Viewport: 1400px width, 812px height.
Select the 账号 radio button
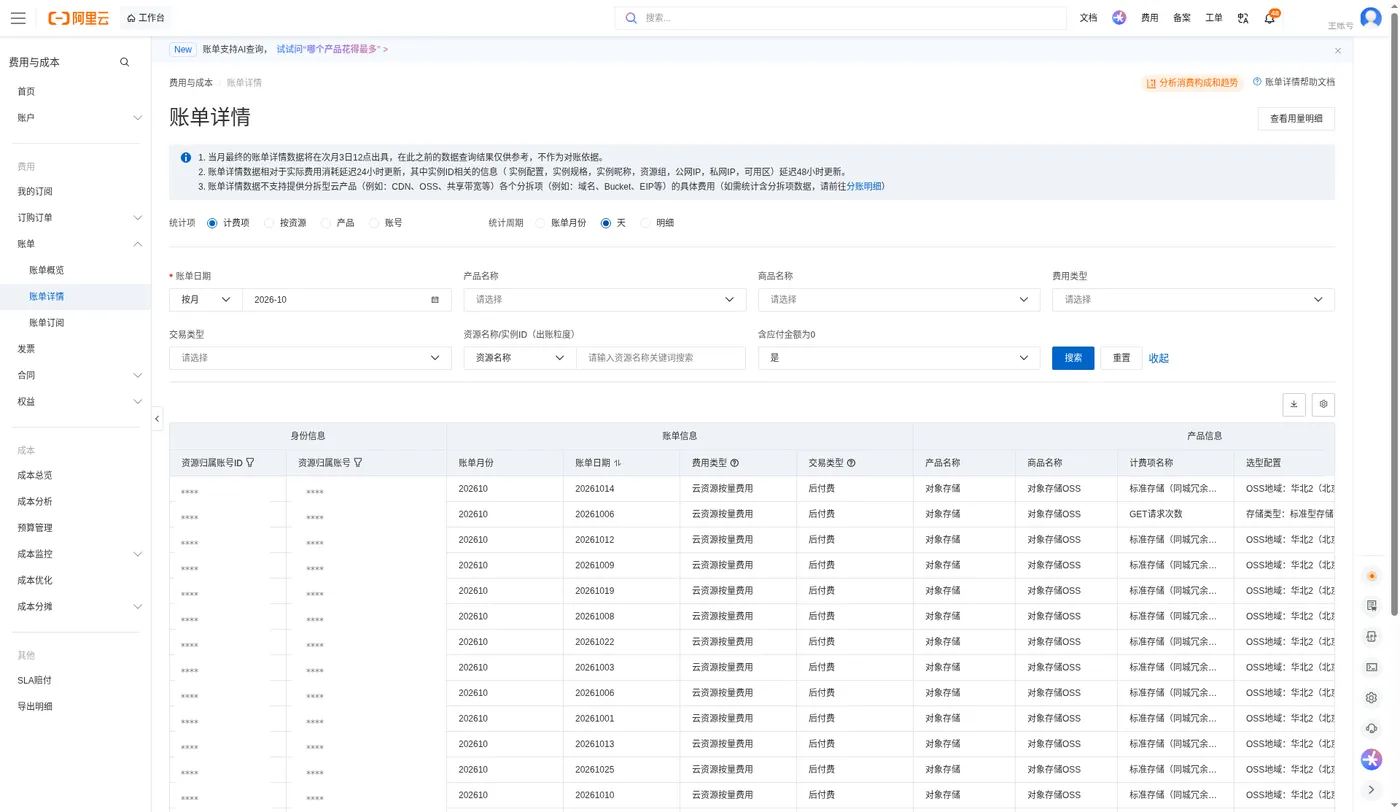[374, 223]
